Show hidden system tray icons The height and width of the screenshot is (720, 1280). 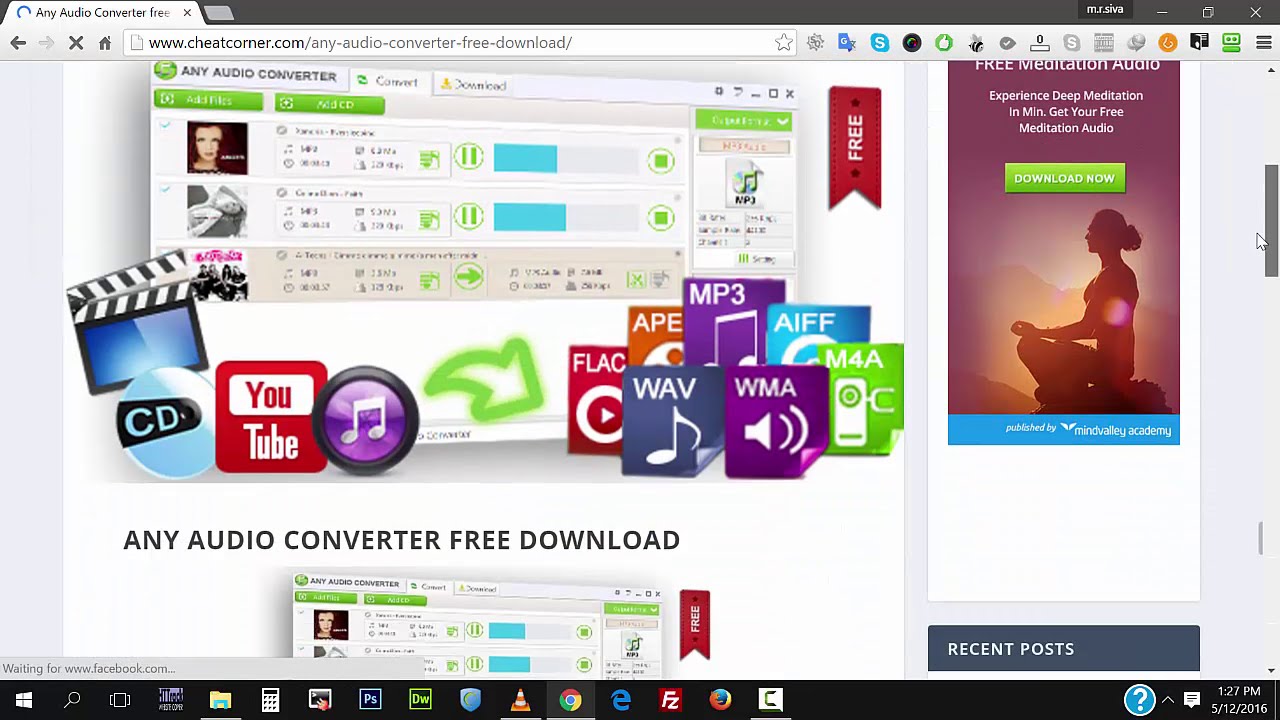1168,700
